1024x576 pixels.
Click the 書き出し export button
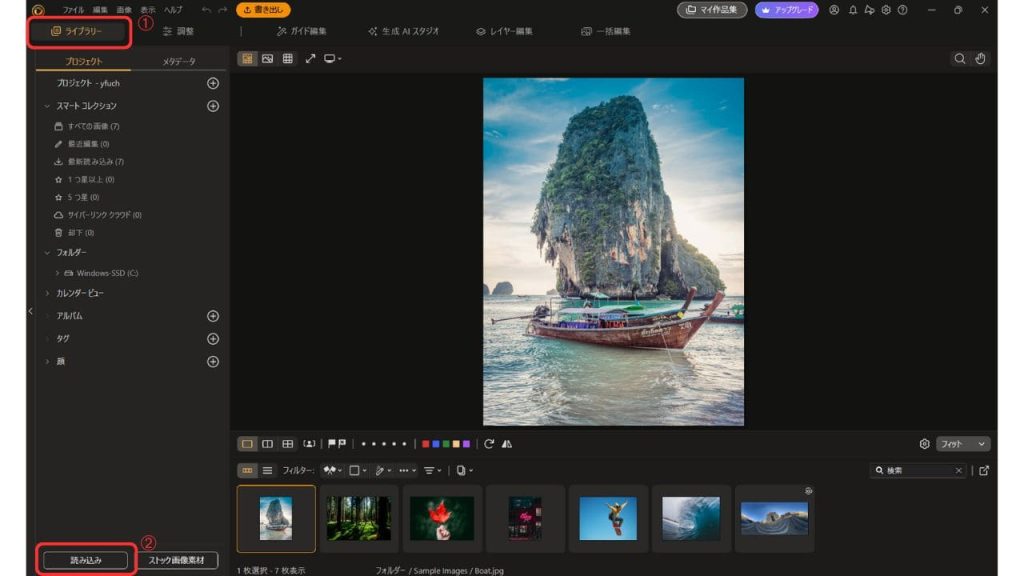263,10
